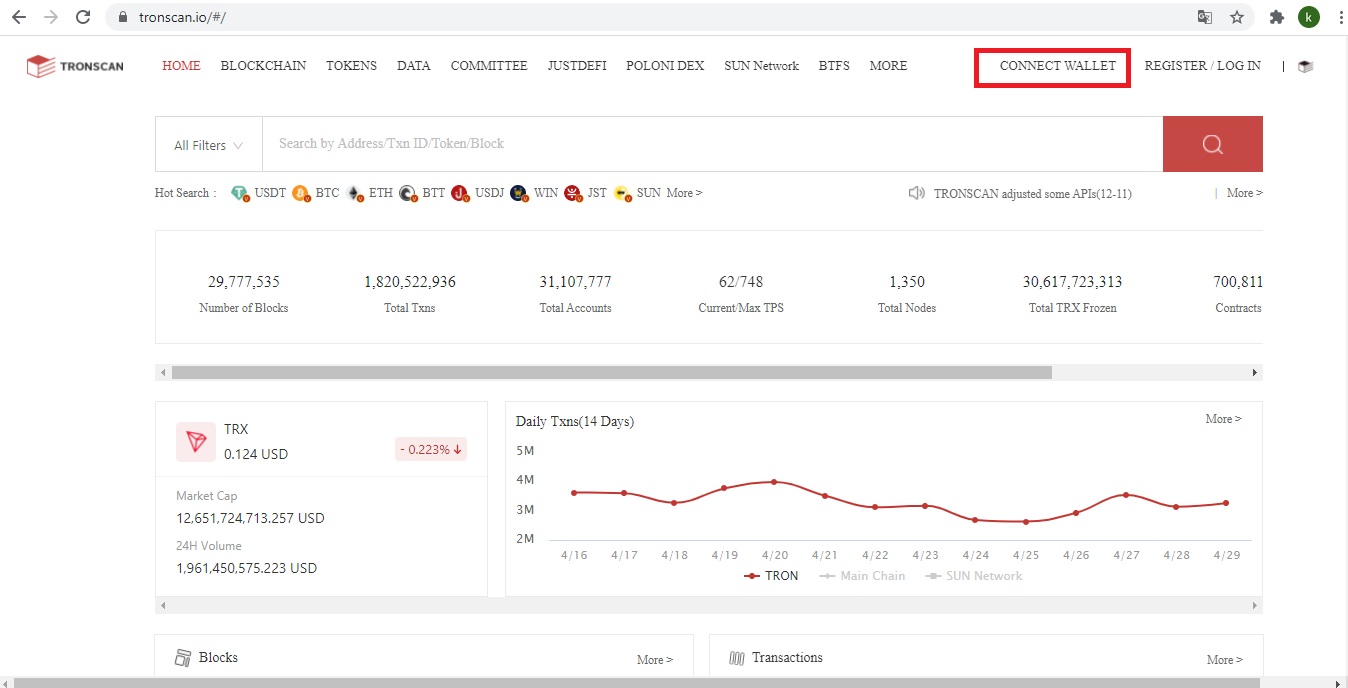Bookmark this page with the star
The width and height of the screenshot is (1348, 688).
(1237, 17)
